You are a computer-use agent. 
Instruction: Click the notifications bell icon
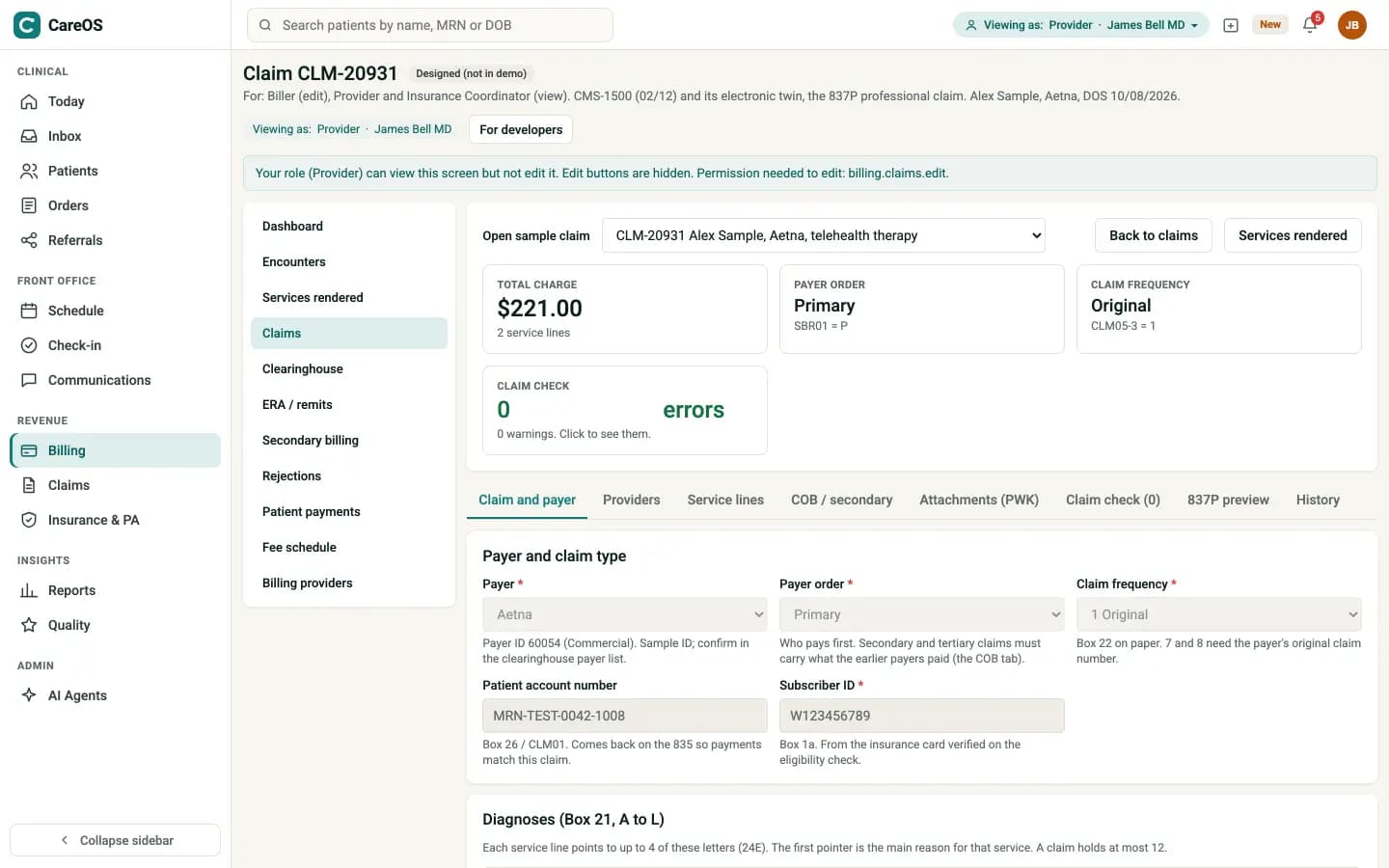pos(1310,25)
